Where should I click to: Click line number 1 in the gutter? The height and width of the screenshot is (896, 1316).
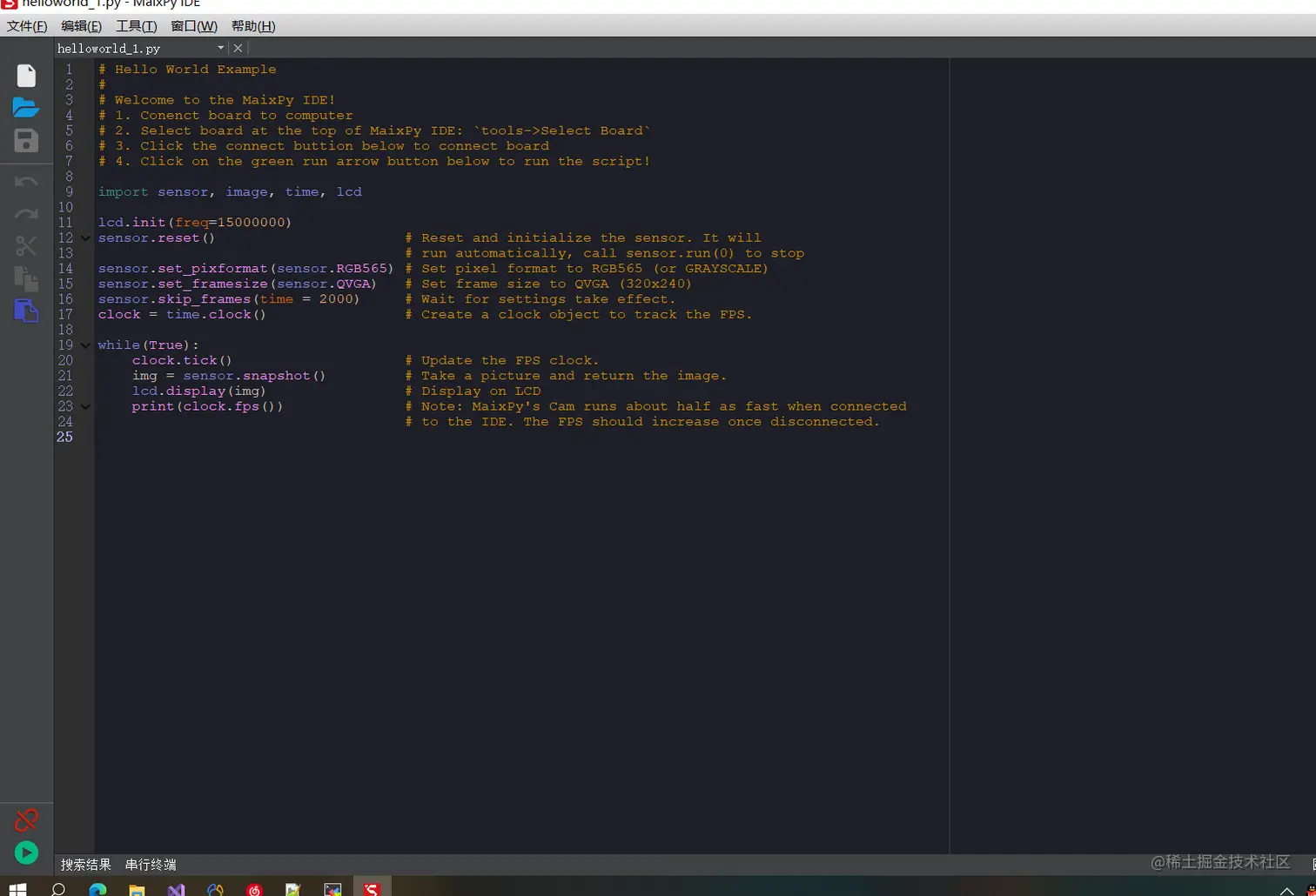tap(69, 70)
